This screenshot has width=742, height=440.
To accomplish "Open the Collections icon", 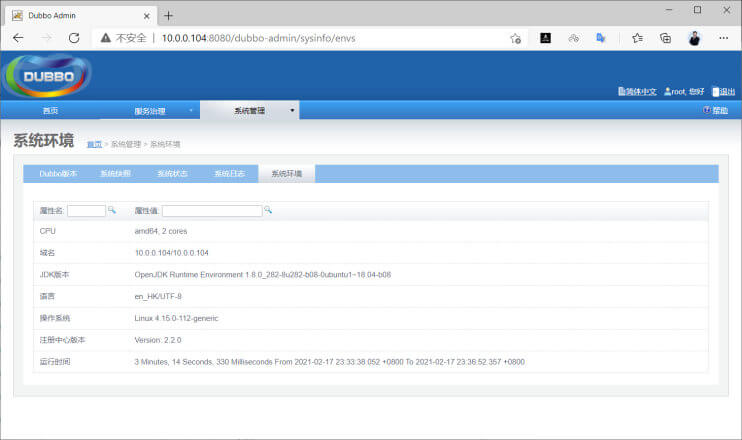I will (665, 38).
